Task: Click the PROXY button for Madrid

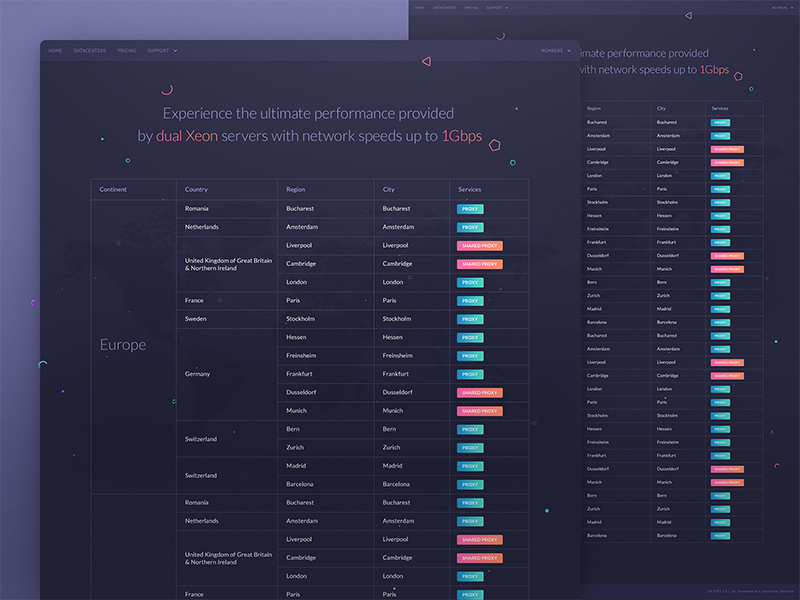Action: coord(470,466)
